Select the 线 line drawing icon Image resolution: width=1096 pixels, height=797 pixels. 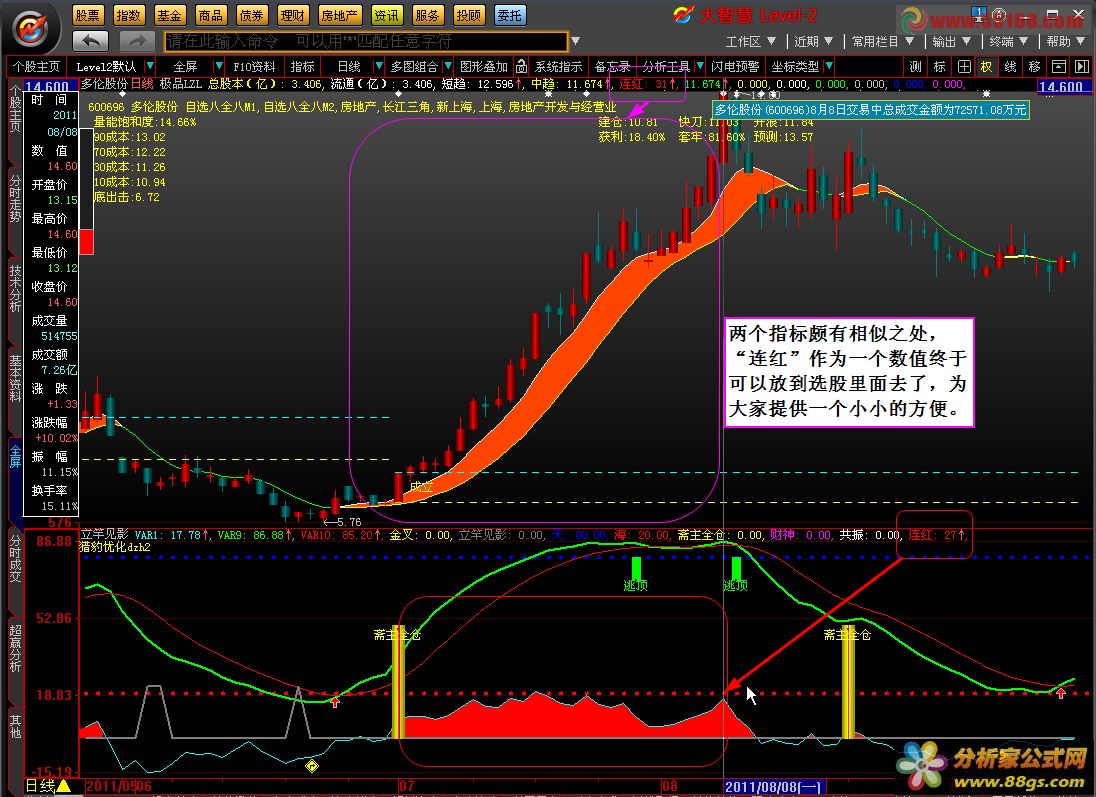click(x=1011, y=66)
